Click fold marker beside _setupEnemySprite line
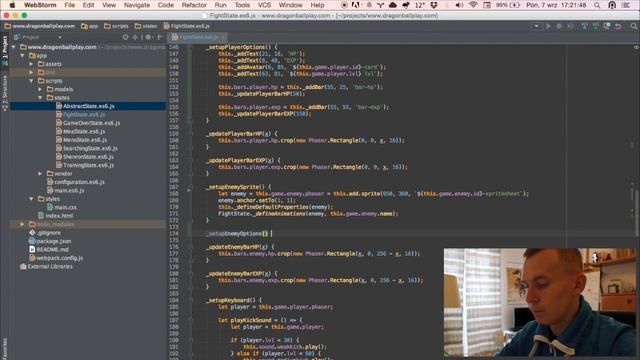 tap(190, 187)
